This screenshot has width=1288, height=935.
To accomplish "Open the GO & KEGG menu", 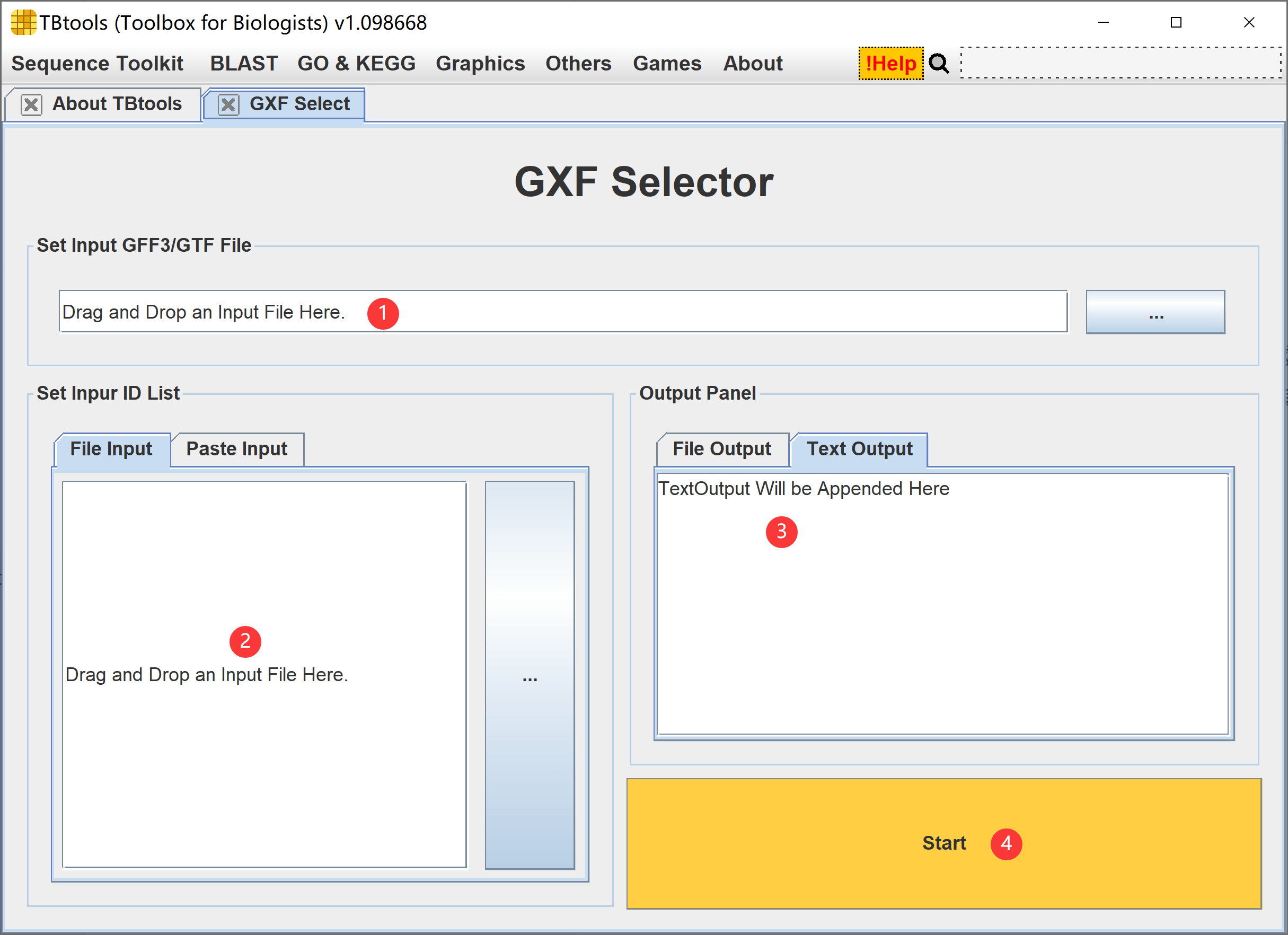I will click(356, 64).
